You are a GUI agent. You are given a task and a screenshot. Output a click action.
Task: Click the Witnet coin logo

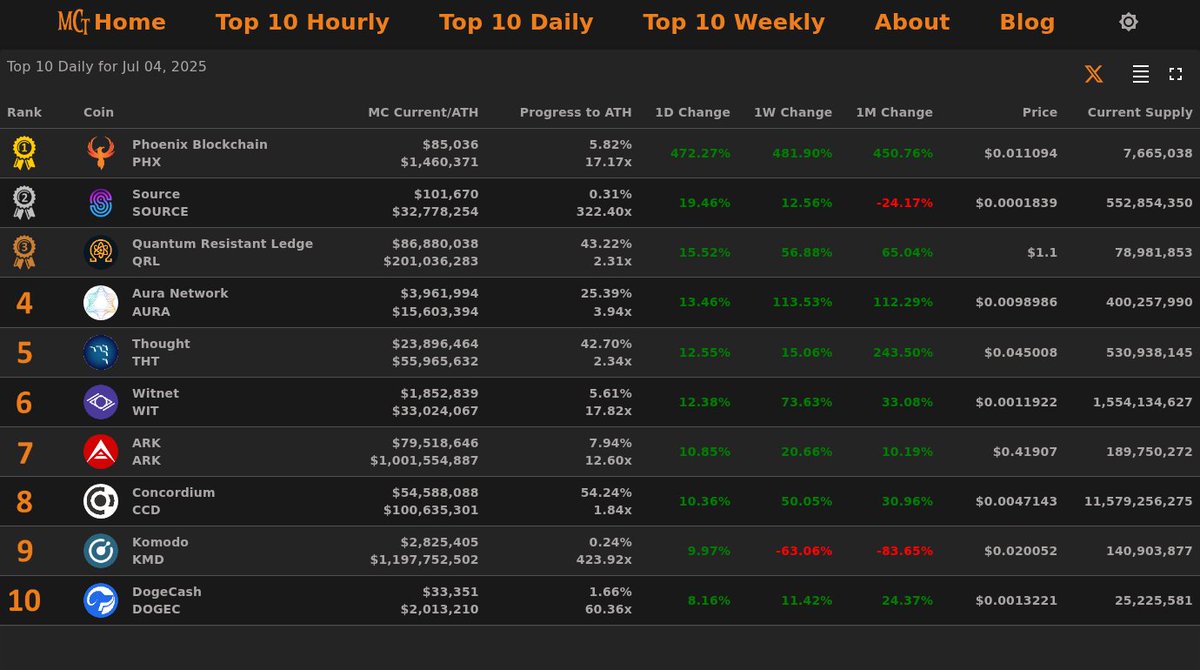point(101,402)
